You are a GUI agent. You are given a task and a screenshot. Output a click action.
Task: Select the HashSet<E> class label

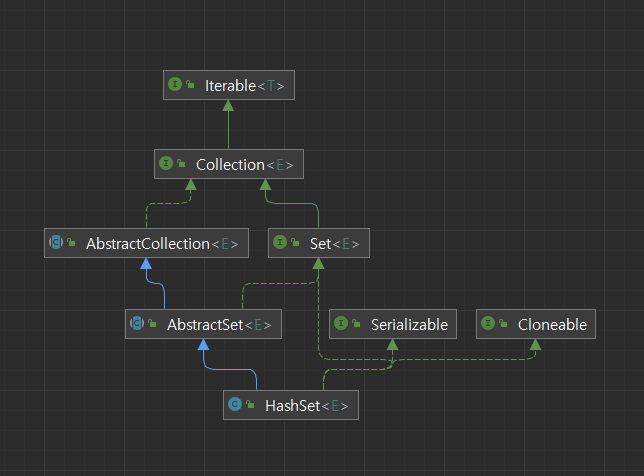pyautogui.click(x=307, y=405)
